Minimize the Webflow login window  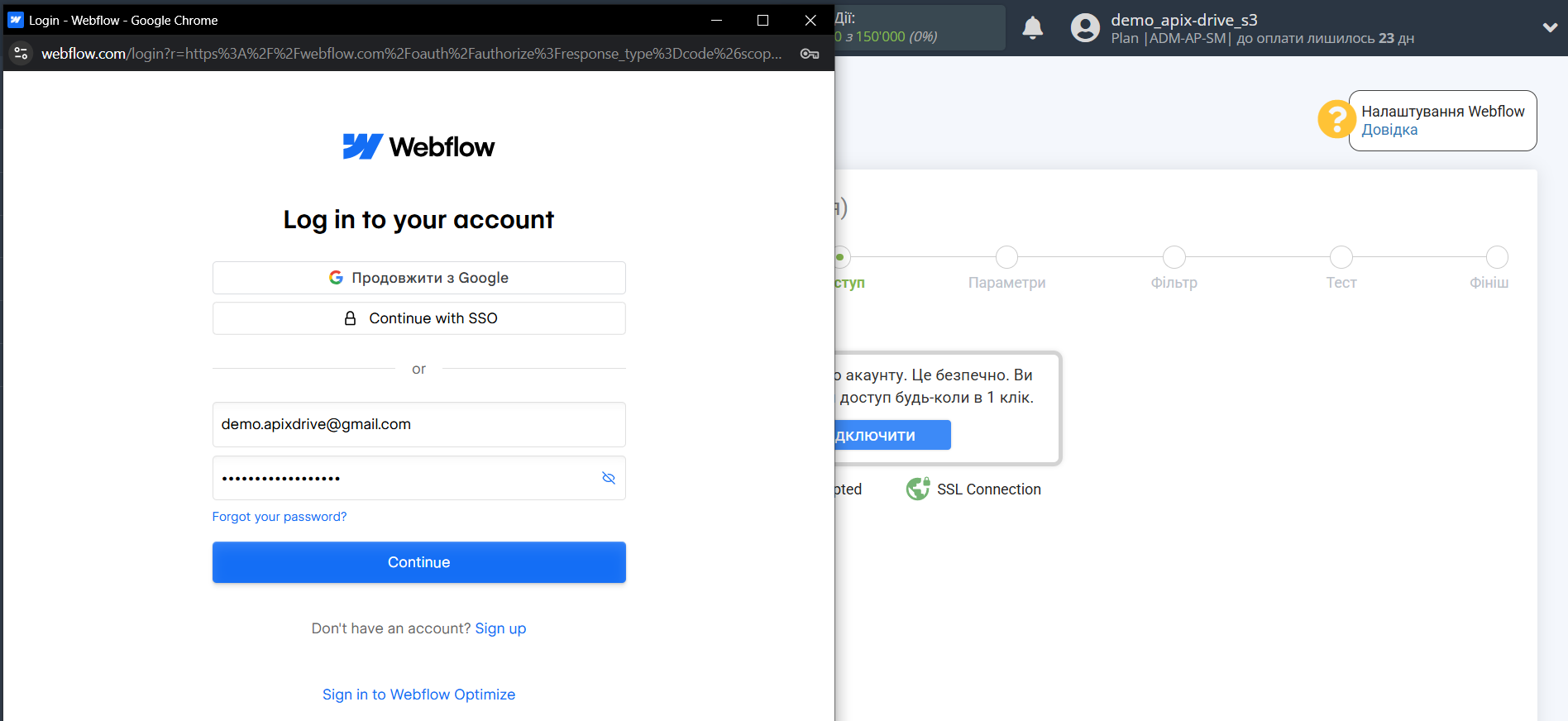(716, 20)
